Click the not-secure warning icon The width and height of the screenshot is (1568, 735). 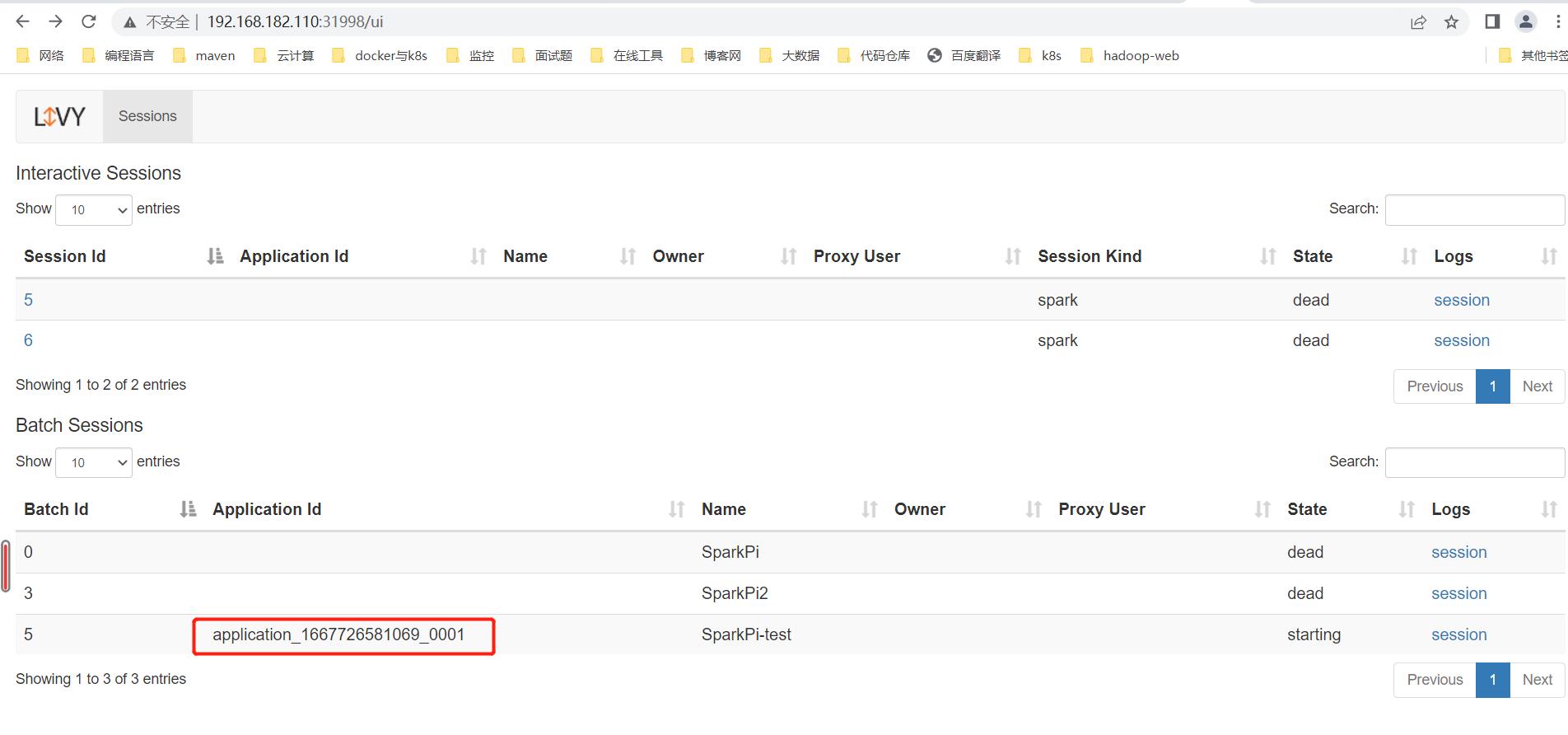130,22
